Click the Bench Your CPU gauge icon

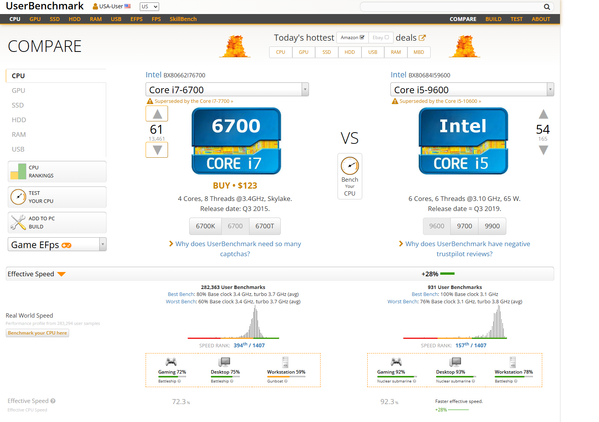(x=350, y=166)
